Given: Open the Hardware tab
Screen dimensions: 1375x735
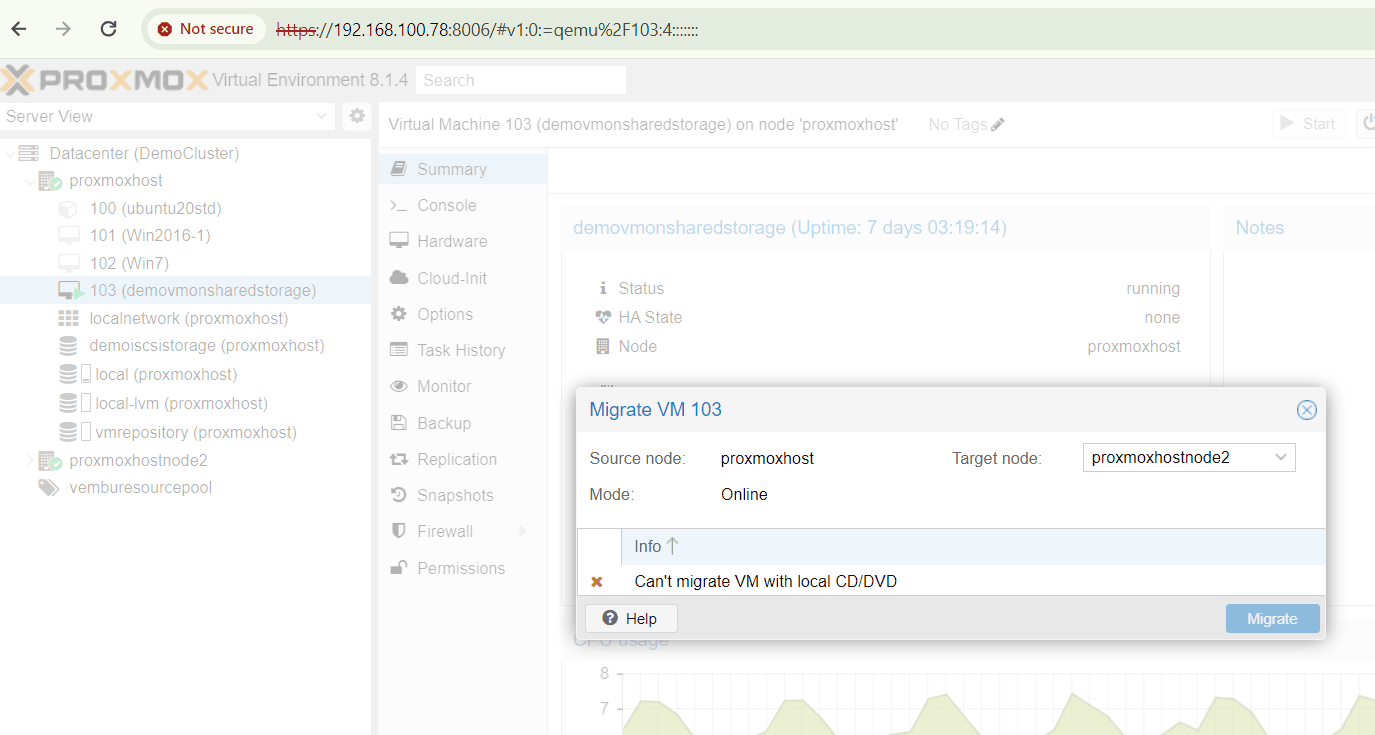Looking at the screenshot, I should pos(463,241).
